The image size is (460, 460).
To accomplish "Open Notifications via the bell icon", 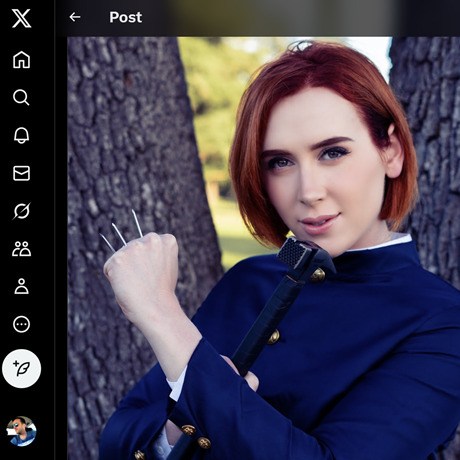I will point(22,135).
